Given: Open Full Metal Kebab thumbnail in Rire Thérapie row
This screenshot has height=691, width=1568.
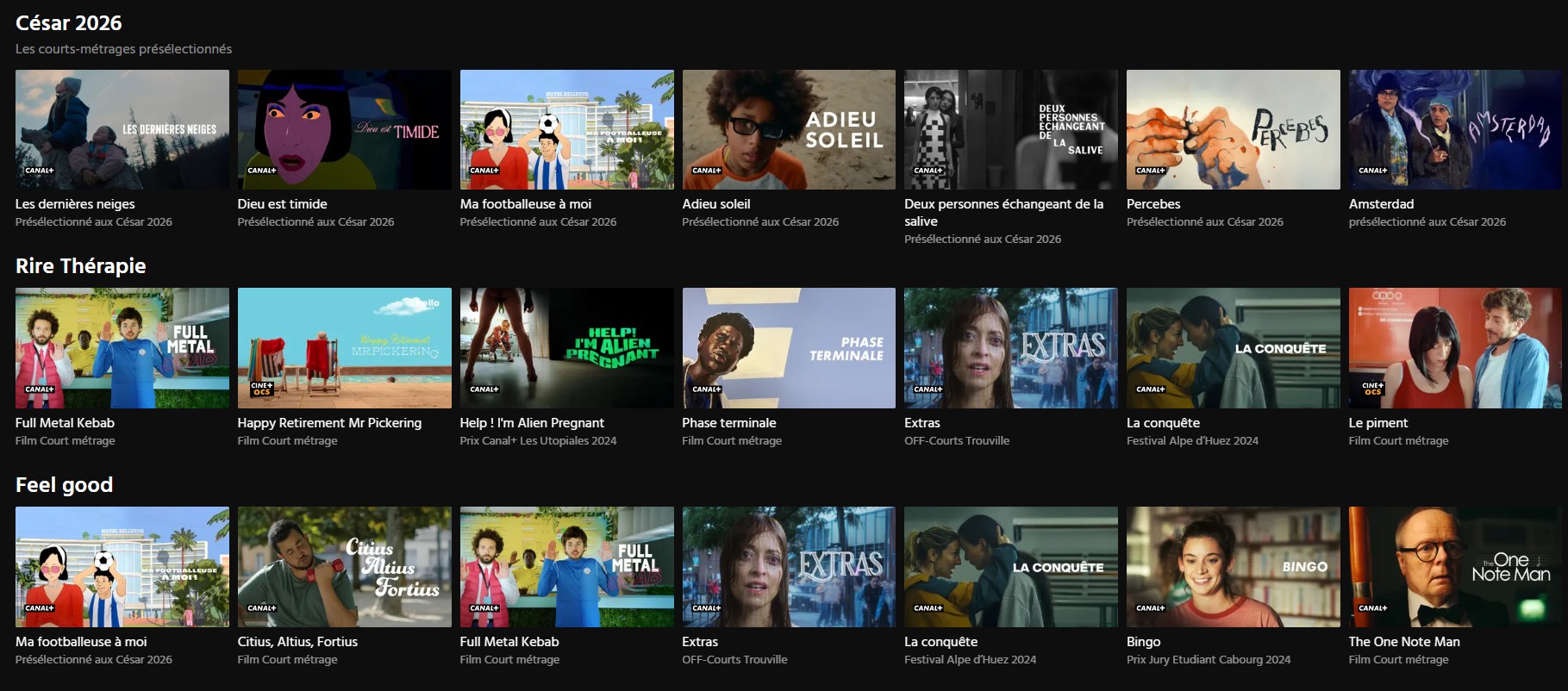Looking at the screenshot, I should tap(122, 348).
